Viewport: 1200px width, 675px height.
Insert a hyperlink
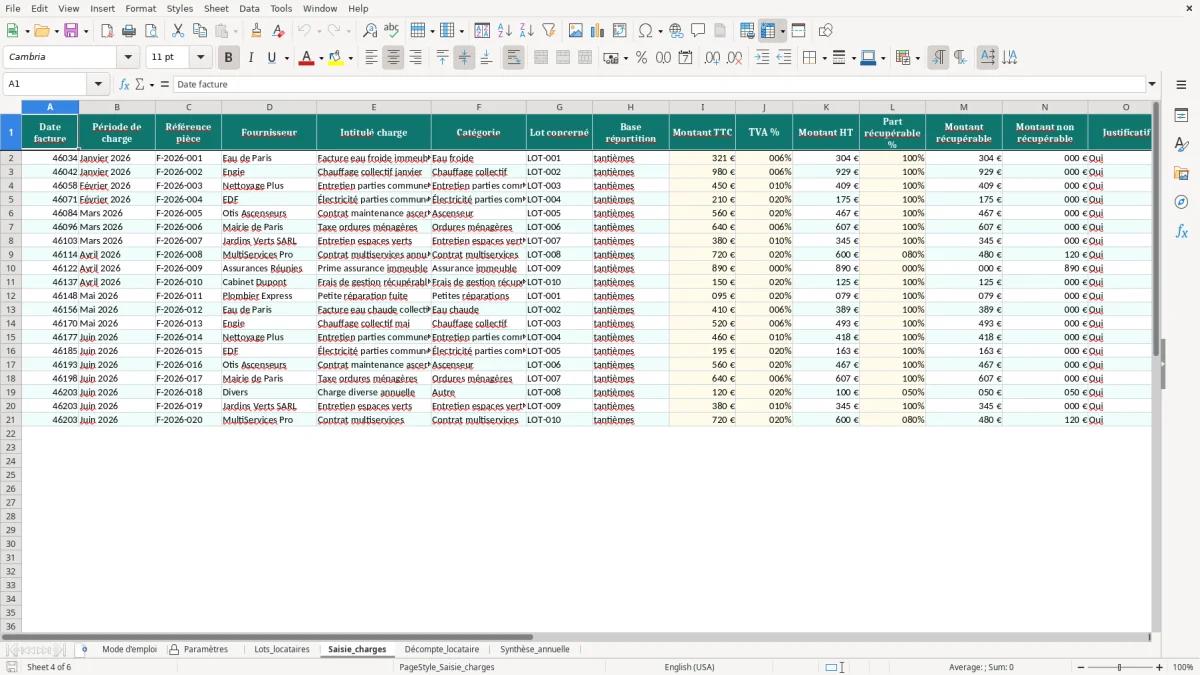[676, 31]
